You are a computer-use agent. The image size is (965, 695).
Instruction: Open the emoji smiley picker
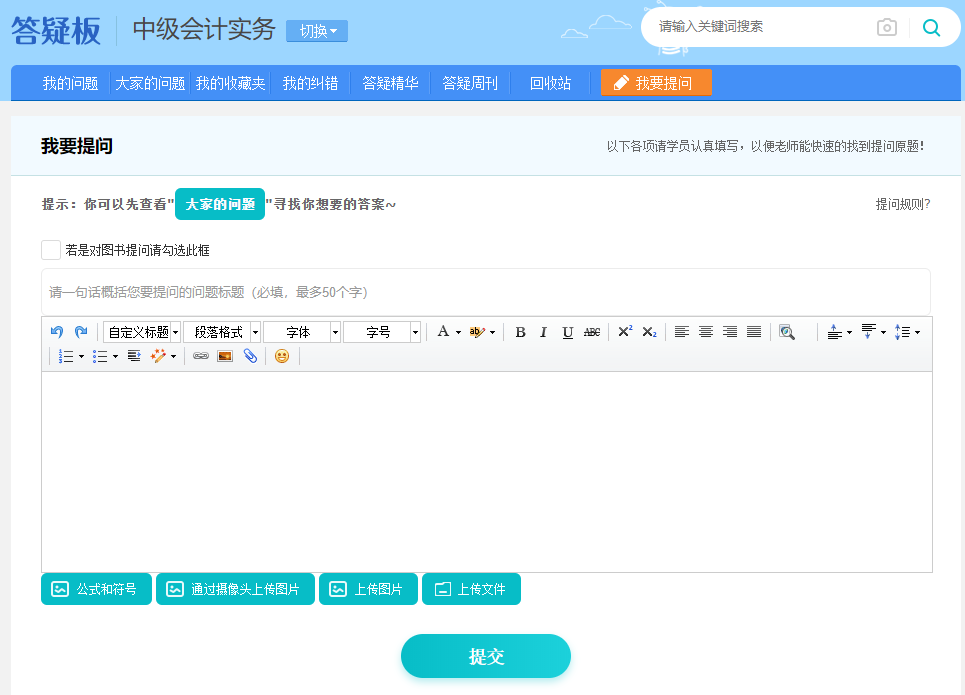point(282,356)
